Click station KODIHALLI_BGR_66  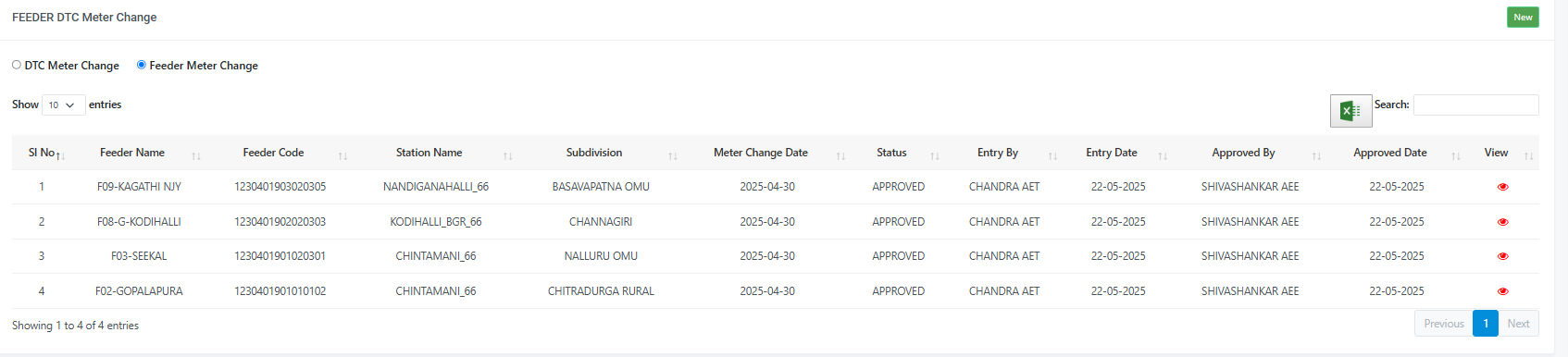tap(436, 222)
